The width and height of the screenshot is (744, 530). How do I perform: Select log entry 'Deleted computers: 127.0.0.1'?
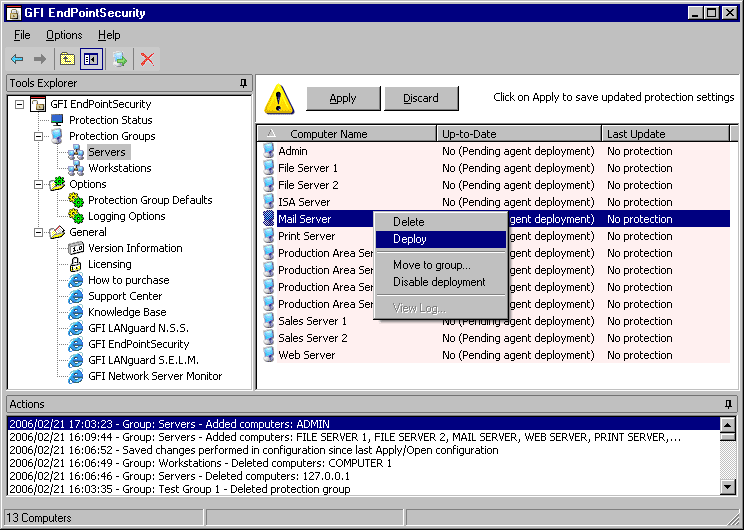point(364,476)
